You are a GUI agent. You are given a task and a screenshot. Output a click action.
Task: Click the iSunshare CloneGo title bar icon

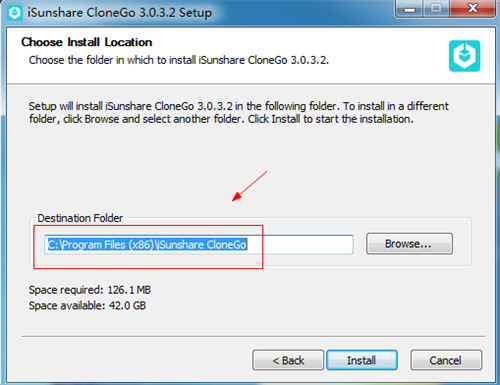pyautogui.click(x=14, y=13)
